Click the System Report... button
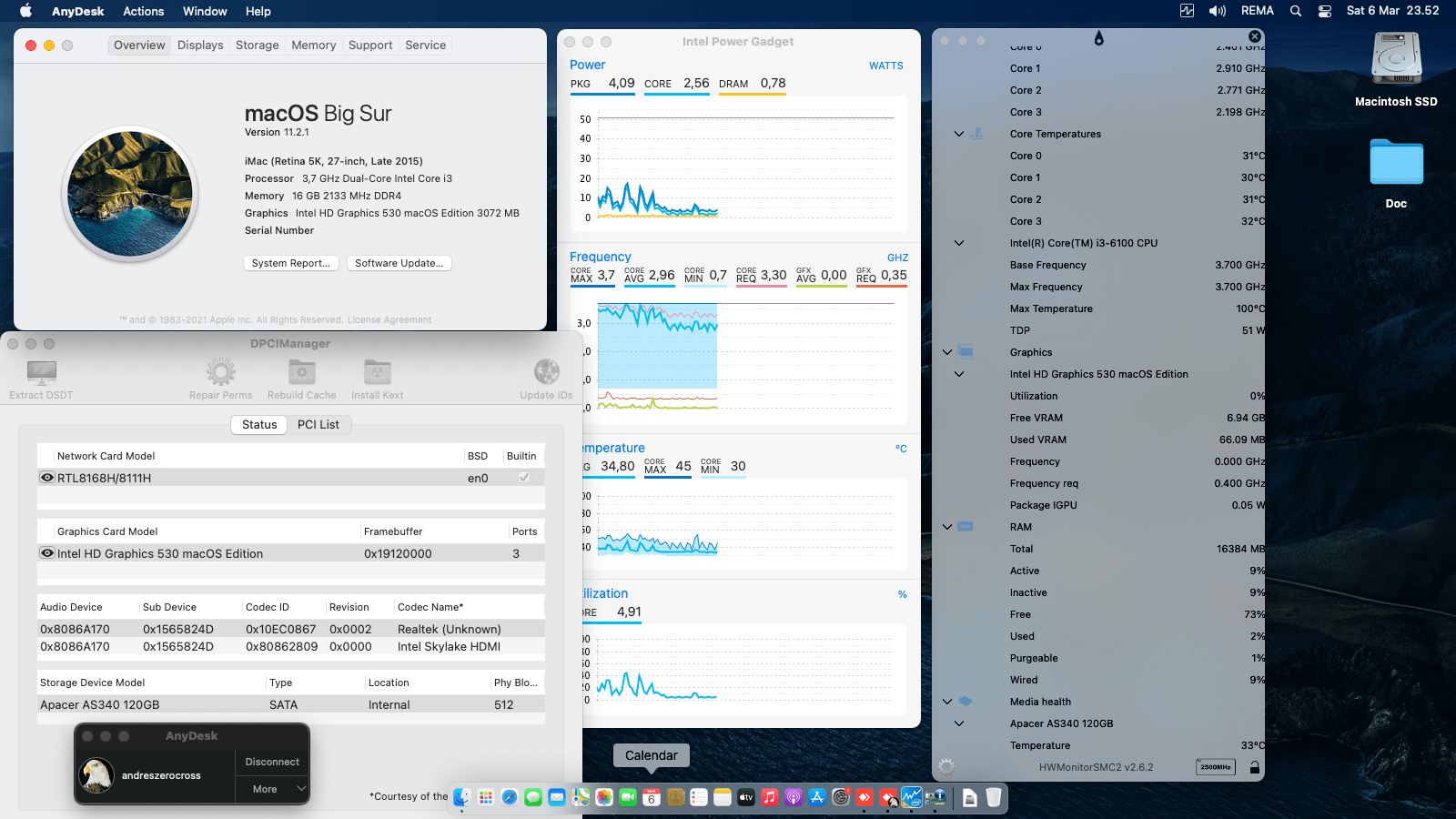The image size is (1456, 819). [291, 263]
